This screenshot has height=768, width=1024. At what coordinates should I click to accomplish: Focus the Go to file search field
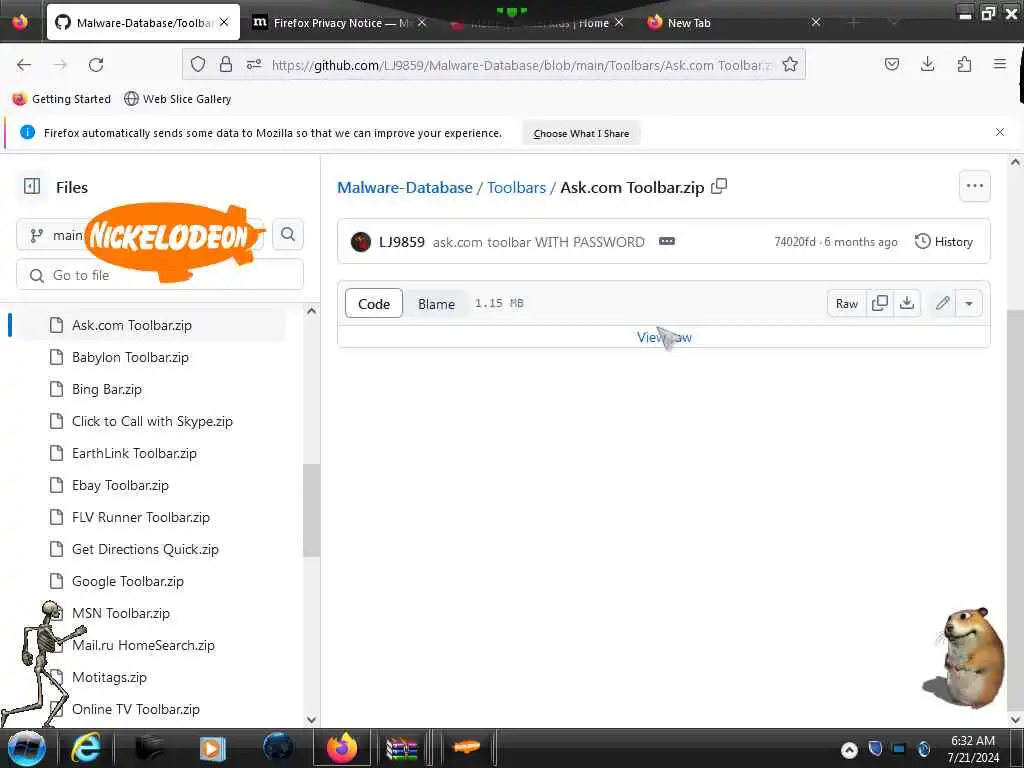coord(160,275)
